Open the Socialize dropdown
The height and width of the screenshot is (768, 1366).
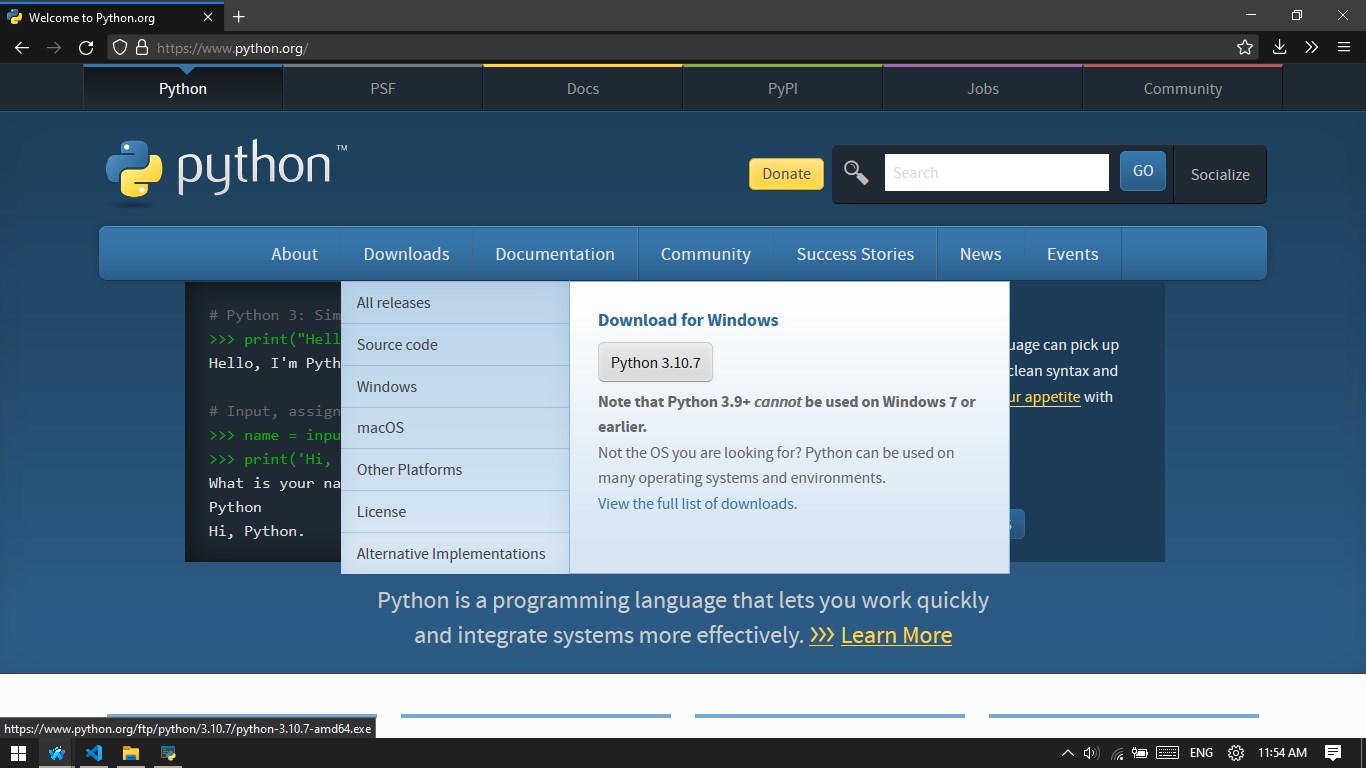pyautogui.click(x=1220, y=174)
